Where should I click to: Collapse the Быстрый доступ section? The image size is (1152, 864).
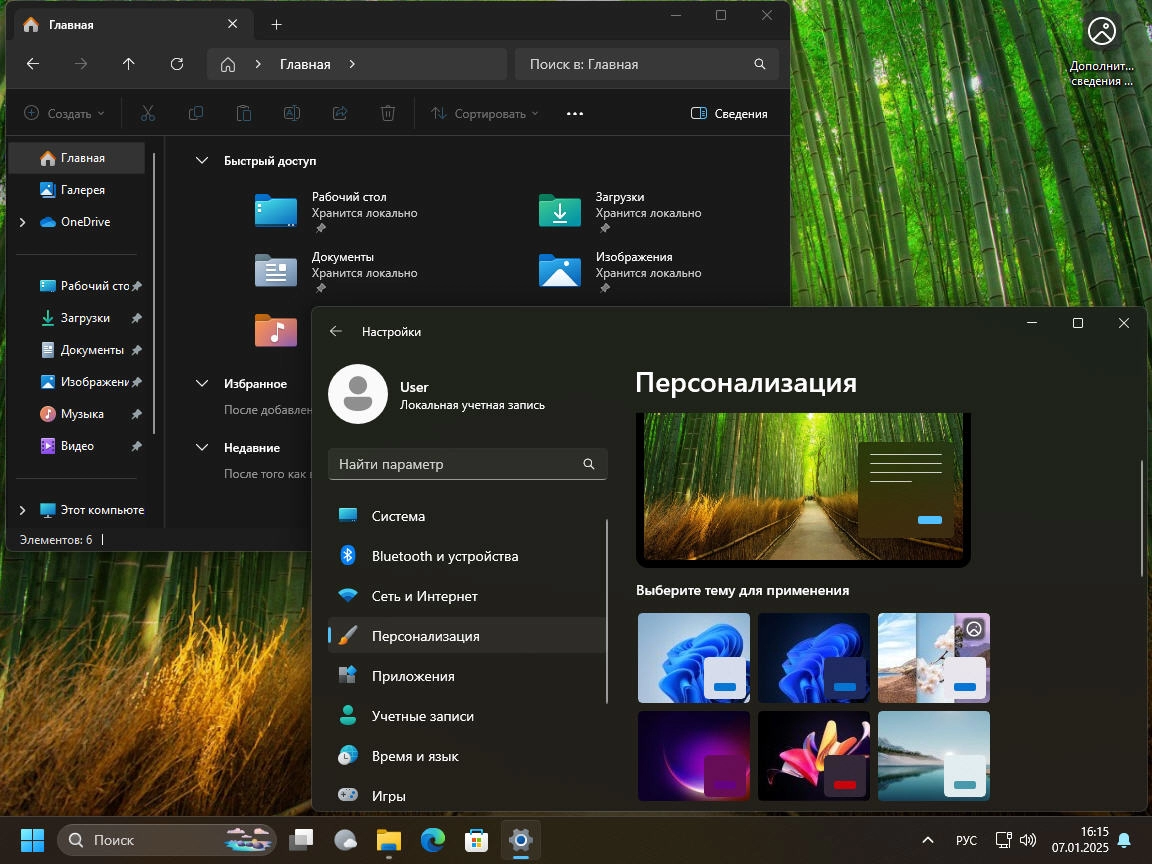[202, 161]
